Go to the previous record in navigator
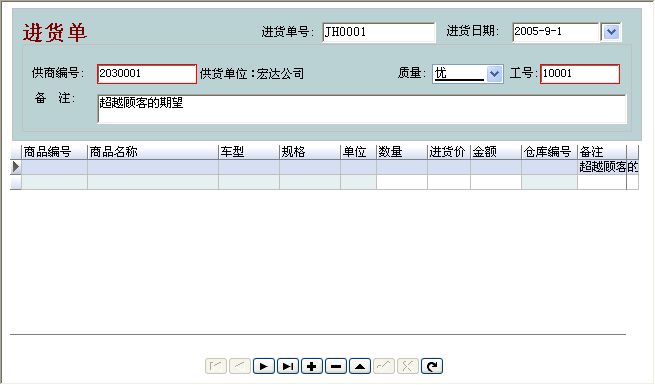Image resolution: width=655 pixels, height=385 pixels. coord(240,366)
